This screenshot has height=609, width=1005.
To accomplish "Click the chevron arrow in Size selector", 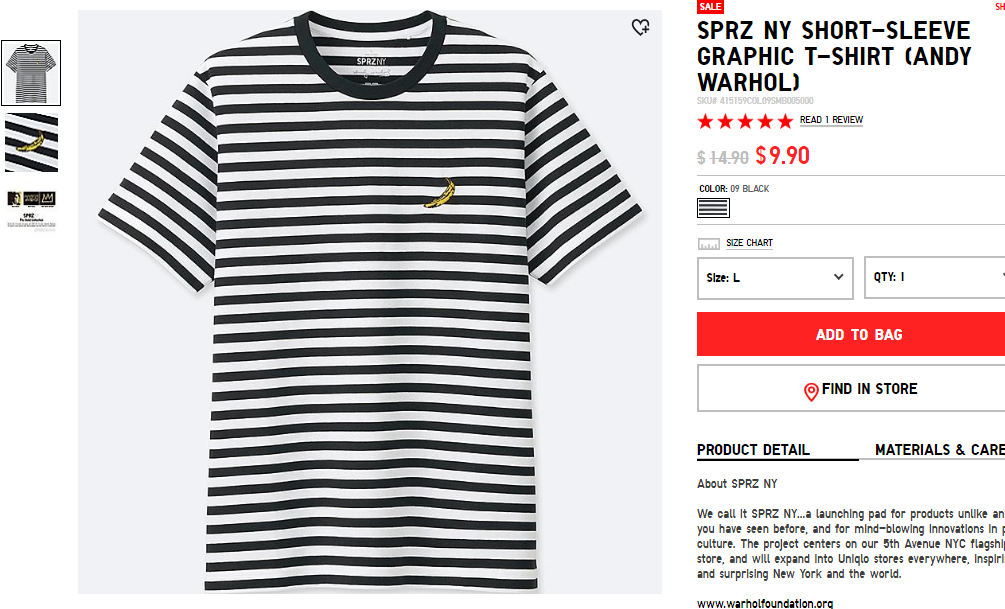I will 838,277.
